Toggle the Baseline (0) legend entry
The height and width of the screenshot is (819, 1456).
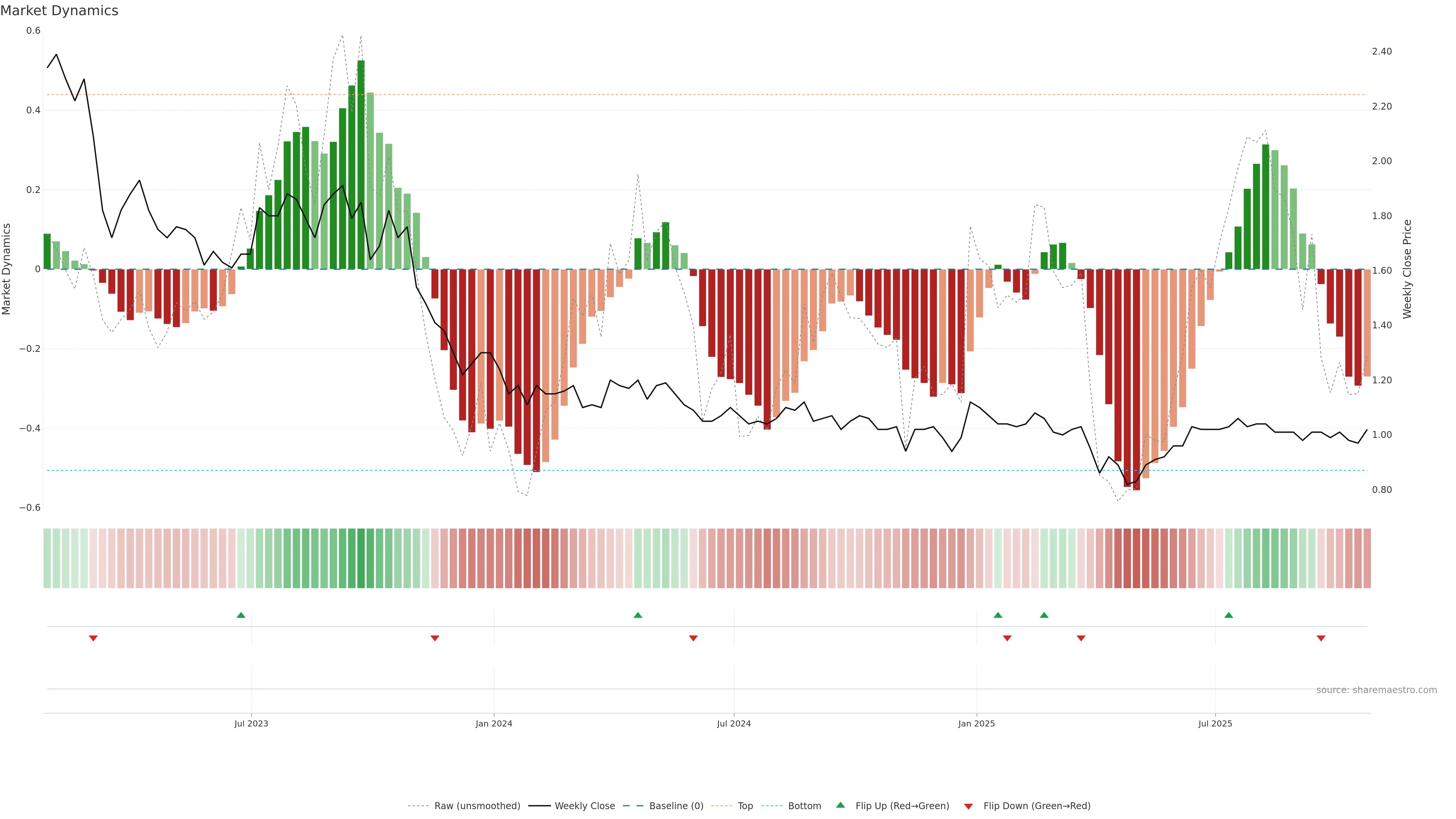tap(675, 806)
